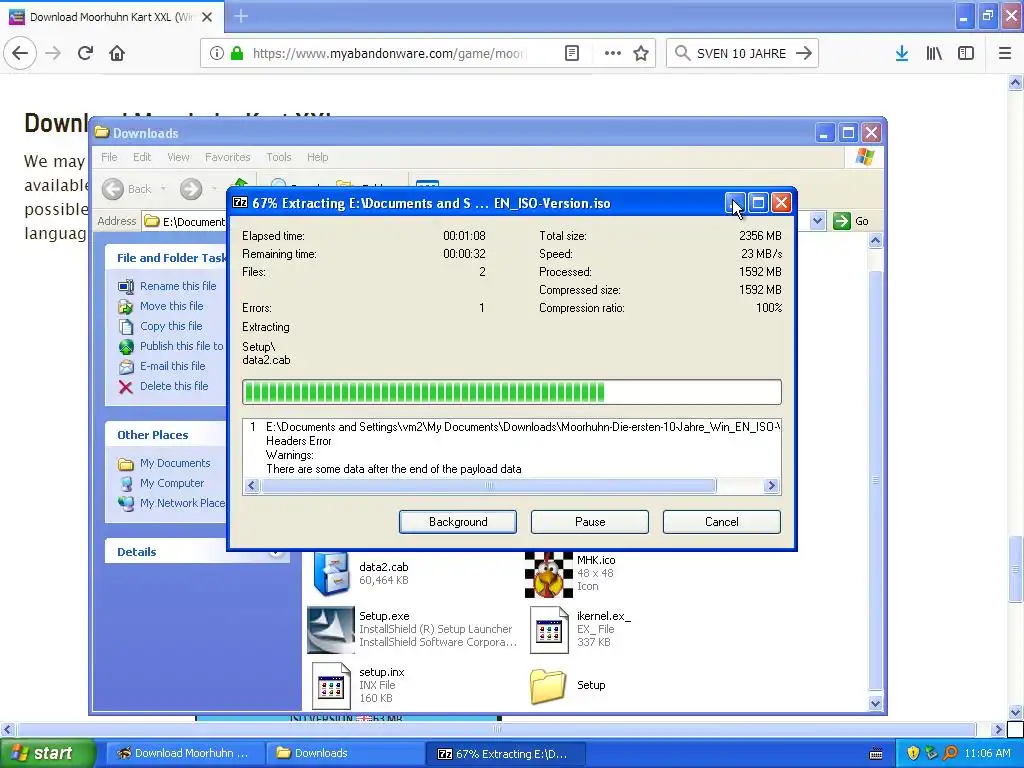Image resolution: width=1024 pixels, height=768 pixels.
Task: Select ikernel.ex_ file
Action: (x=549, y=630)
